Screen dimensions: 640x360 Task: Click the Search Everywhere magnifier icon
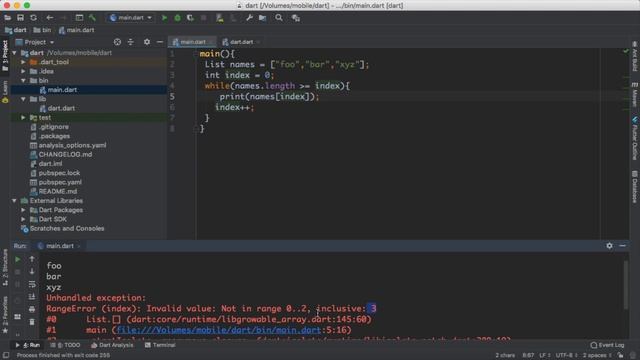click(x=279, y=18)
